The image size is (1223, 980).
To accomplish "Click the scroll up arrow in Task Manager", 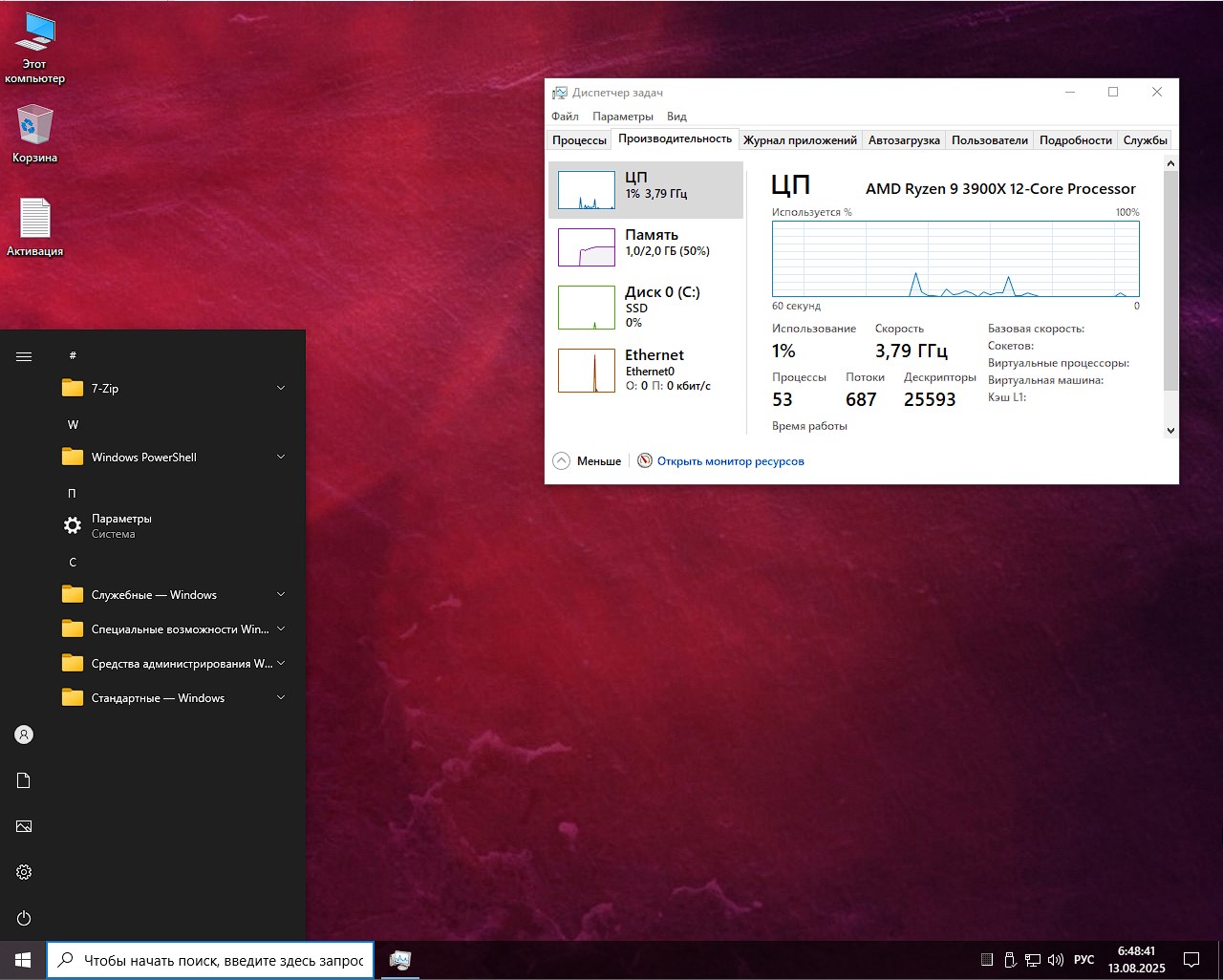I will (x=1170, y=164).
